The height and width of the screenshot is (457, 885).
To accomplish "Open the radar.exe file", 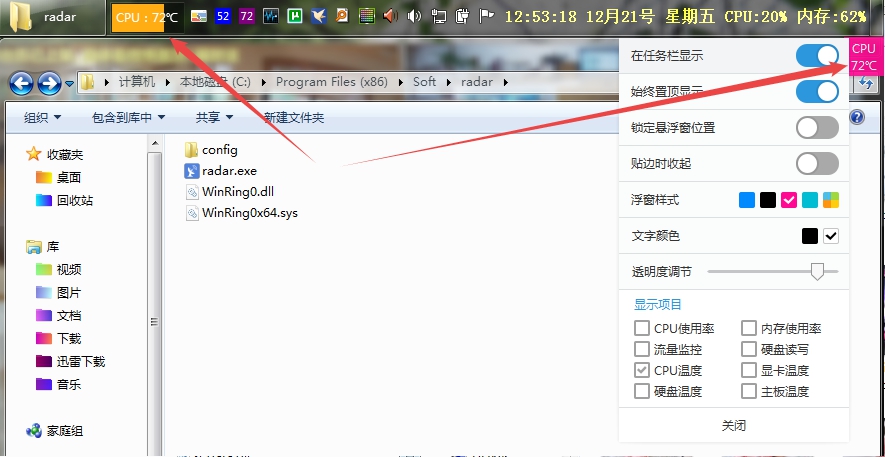I will click(229, 171).
